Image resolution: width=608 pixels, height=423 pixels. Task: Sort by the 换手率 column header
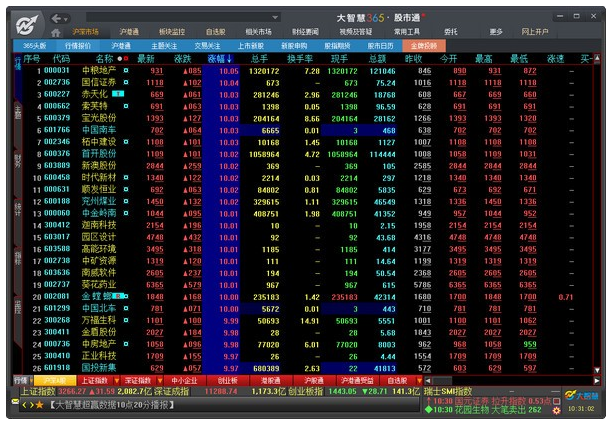pyautogui.click(x=300, y=59)
